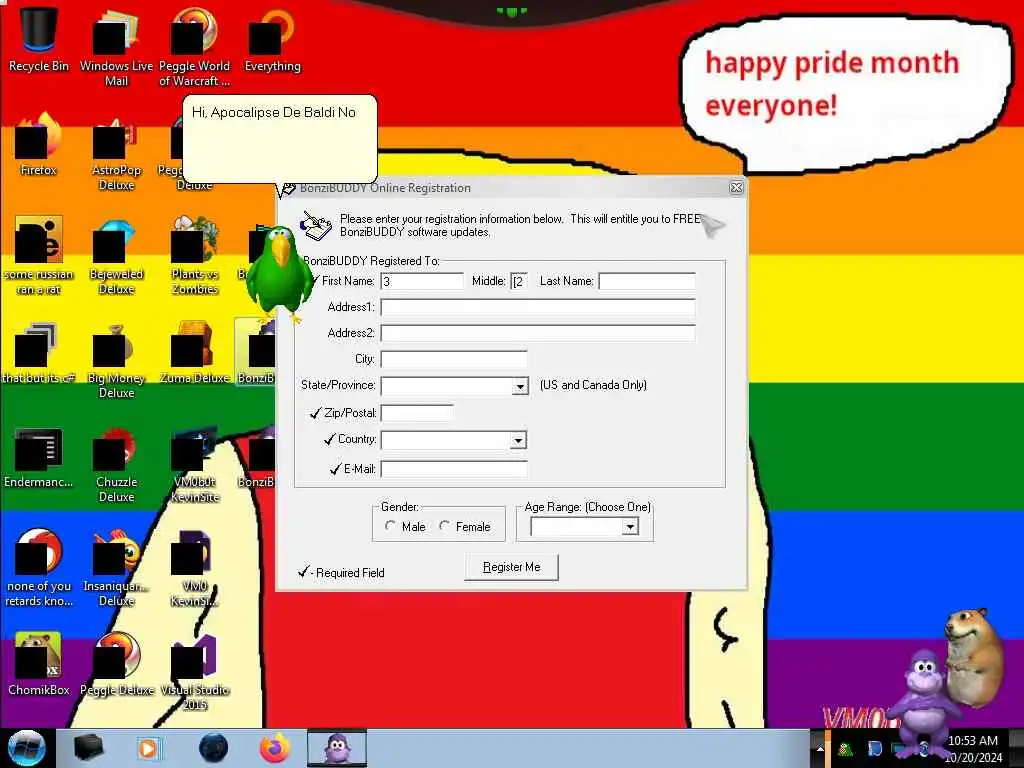Click the E-Mail input field
1024x768 pixels.
tap(454, 469)
